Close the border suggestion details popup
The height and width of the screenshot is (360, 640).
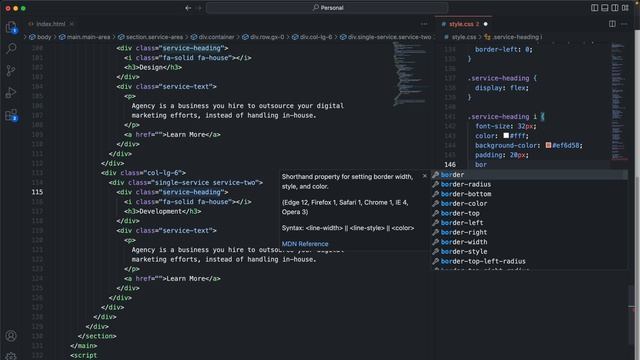pyautogui.click(x=424, y=176)
